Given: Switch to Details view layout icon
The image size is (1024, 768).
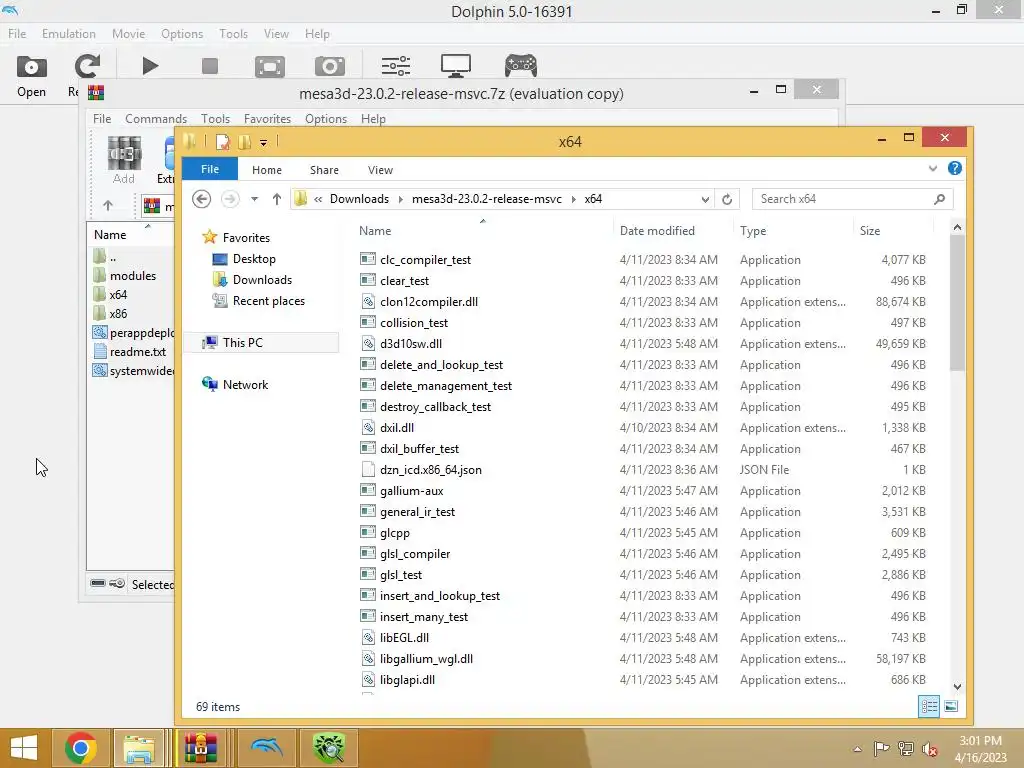Looking at the screenshot, I should tap(929, 706).
